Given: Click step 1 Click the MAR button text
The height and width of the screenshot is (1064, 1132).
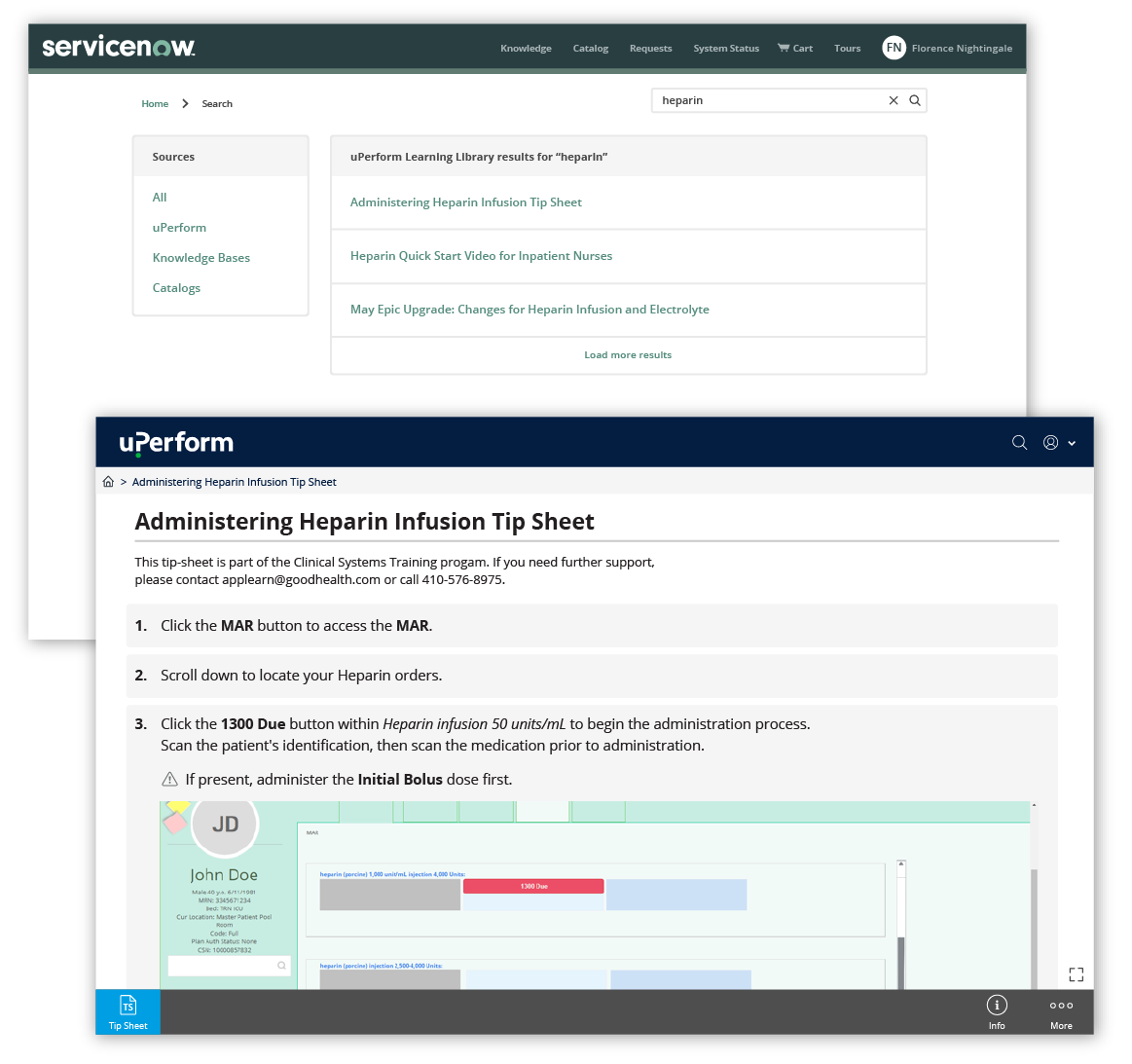Looking at the screenshot, I should [x=297, y=626].
